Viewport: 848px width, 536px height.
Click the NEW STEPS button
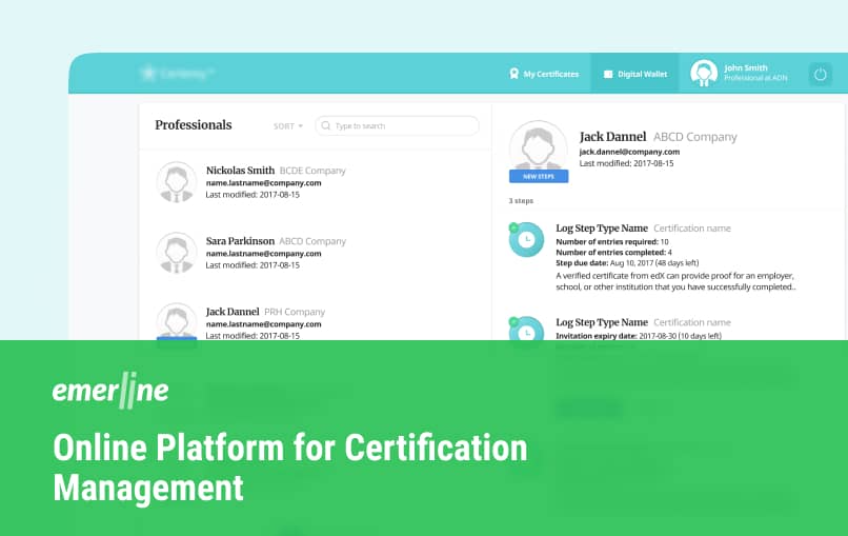[x=539, y=176]
